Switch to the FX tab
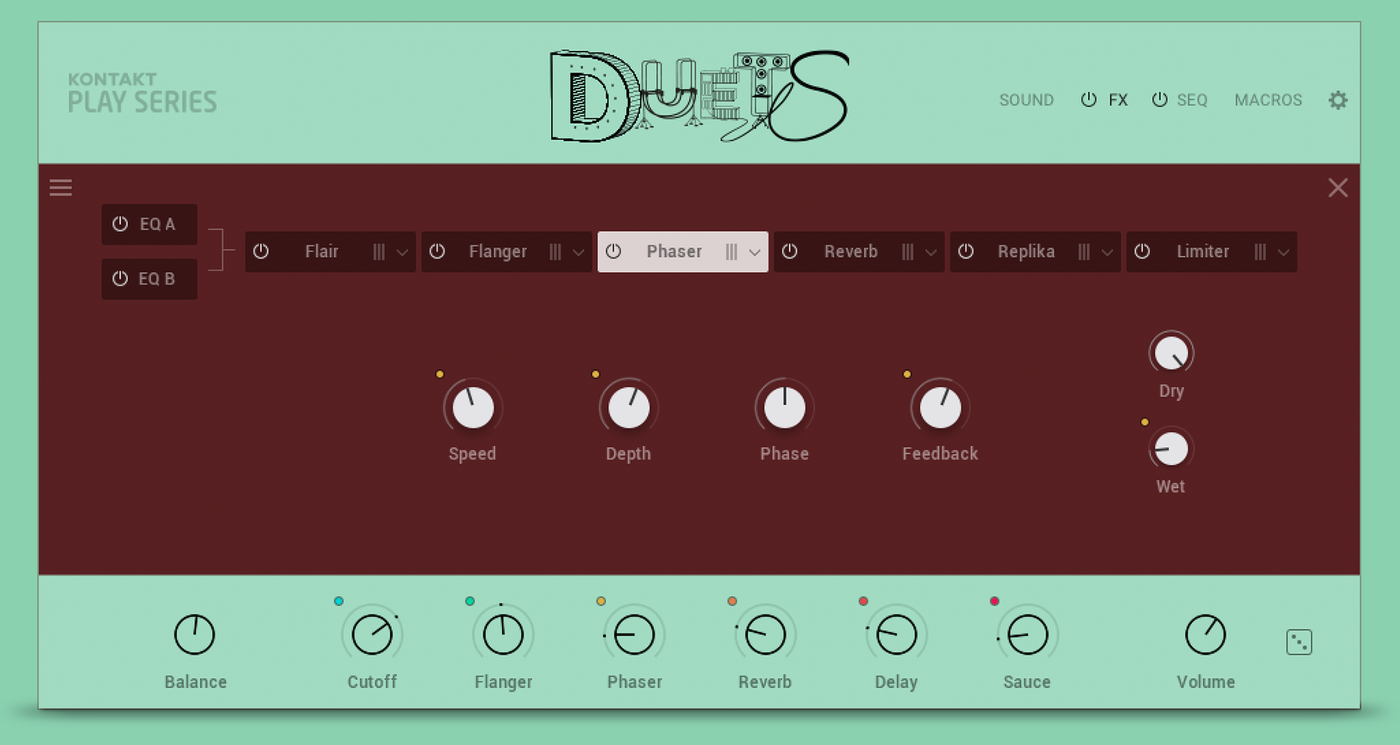This screenshot has height=745, width=1400. (1118, 100)
